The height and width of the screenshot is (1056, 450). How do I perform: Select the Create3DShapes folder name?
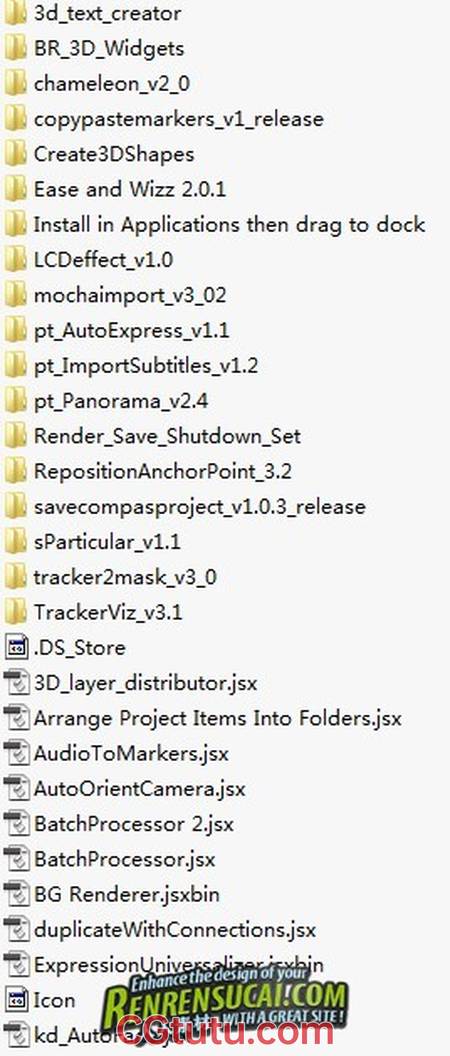click(x=114, y=154)
